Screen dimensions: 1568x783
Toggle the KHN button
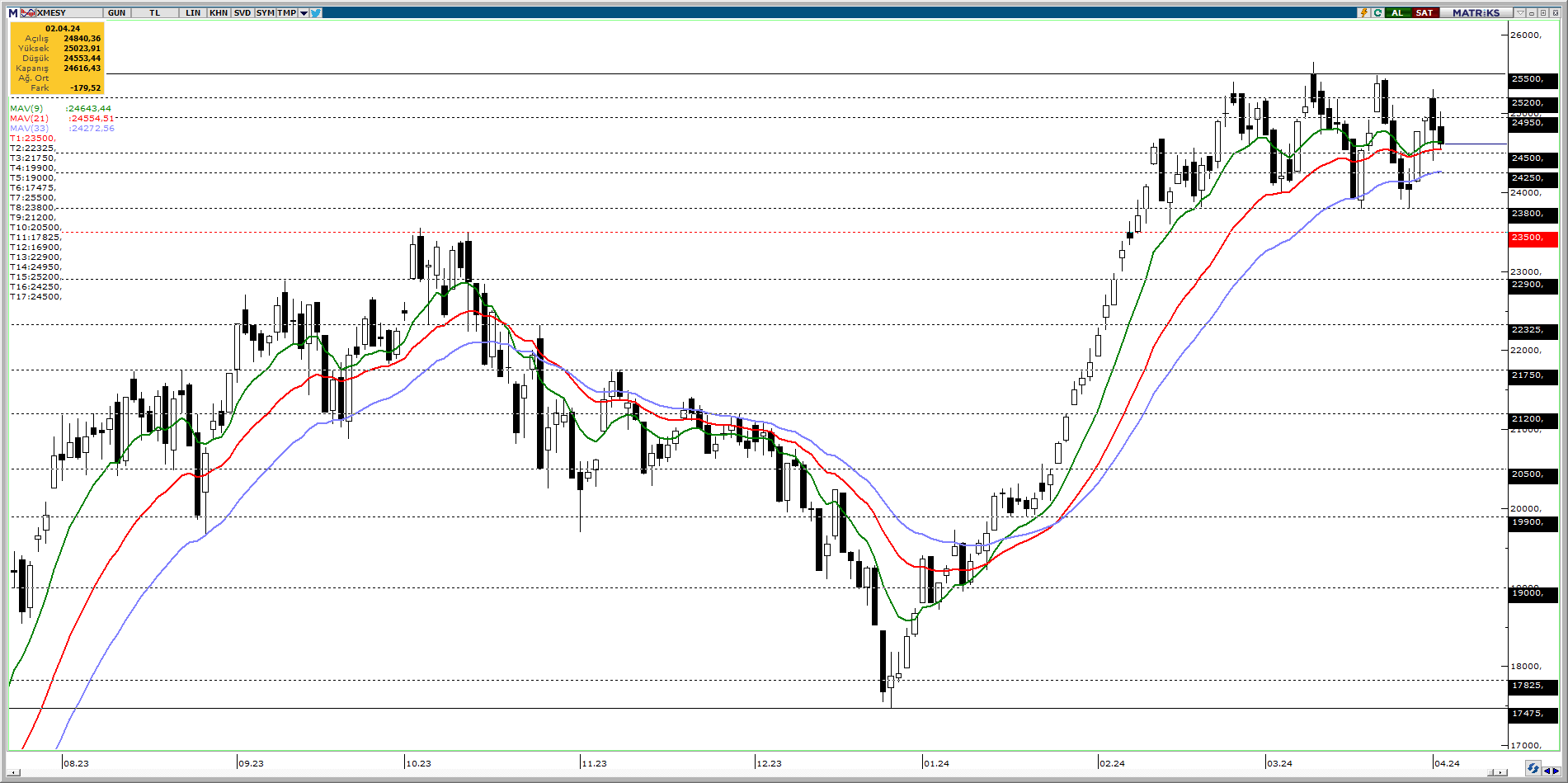click(218, 12)
